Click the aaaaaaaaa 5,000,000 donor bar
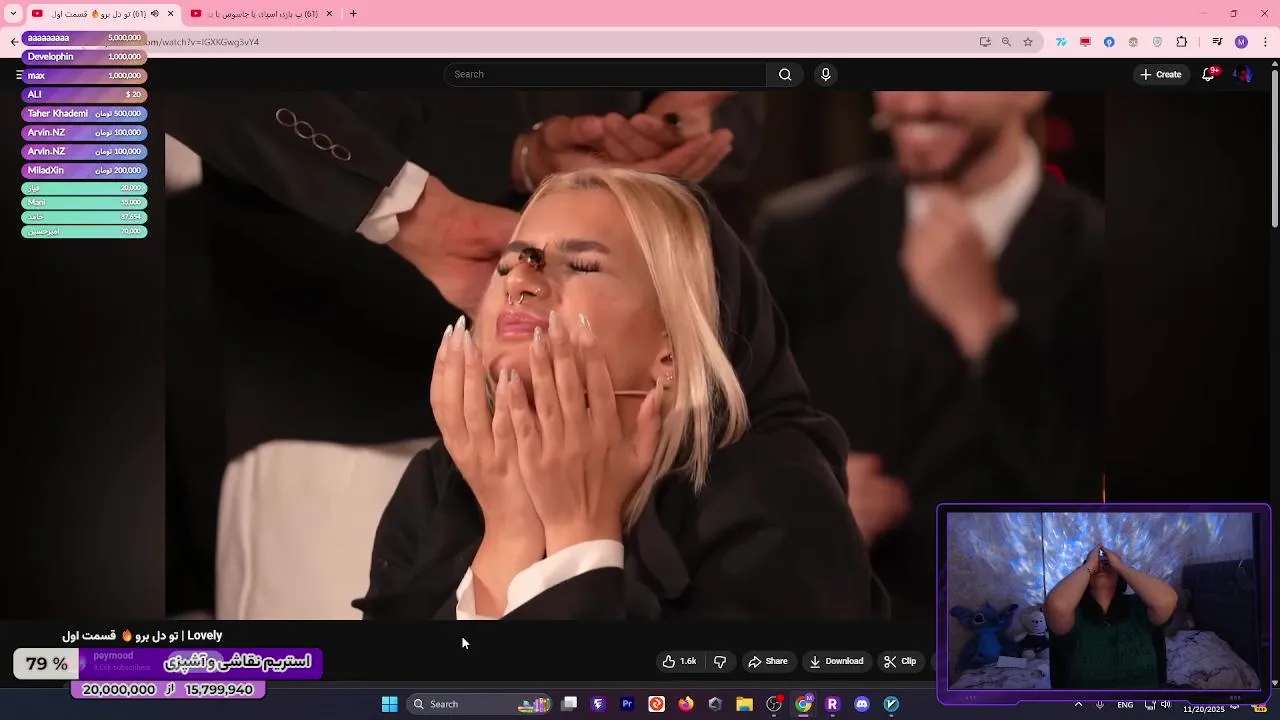Viewport: 1280px width, 720px height. [x=84, y=38]
